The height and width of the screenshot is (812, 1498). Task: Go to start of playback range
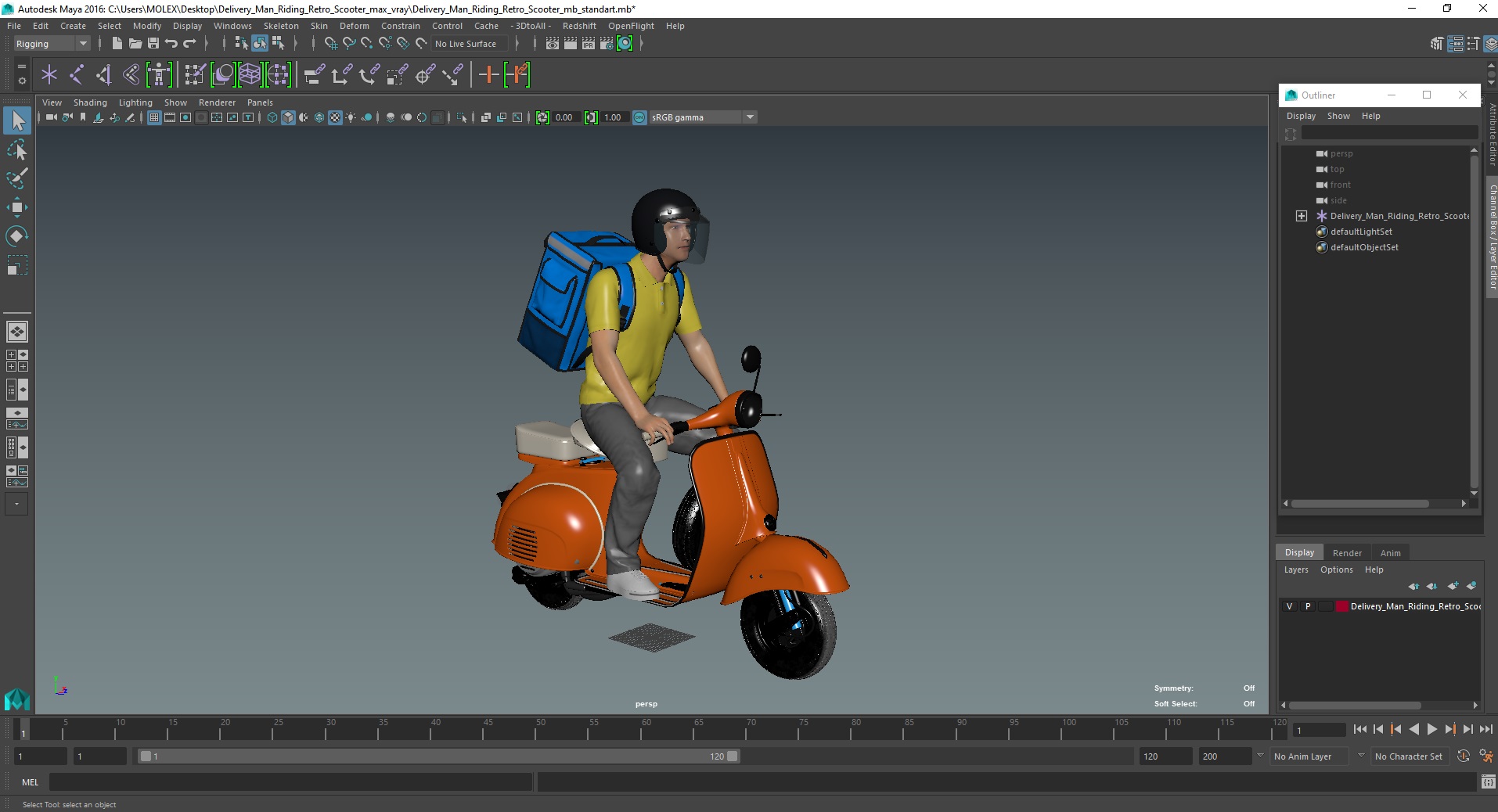point(1359,729)
